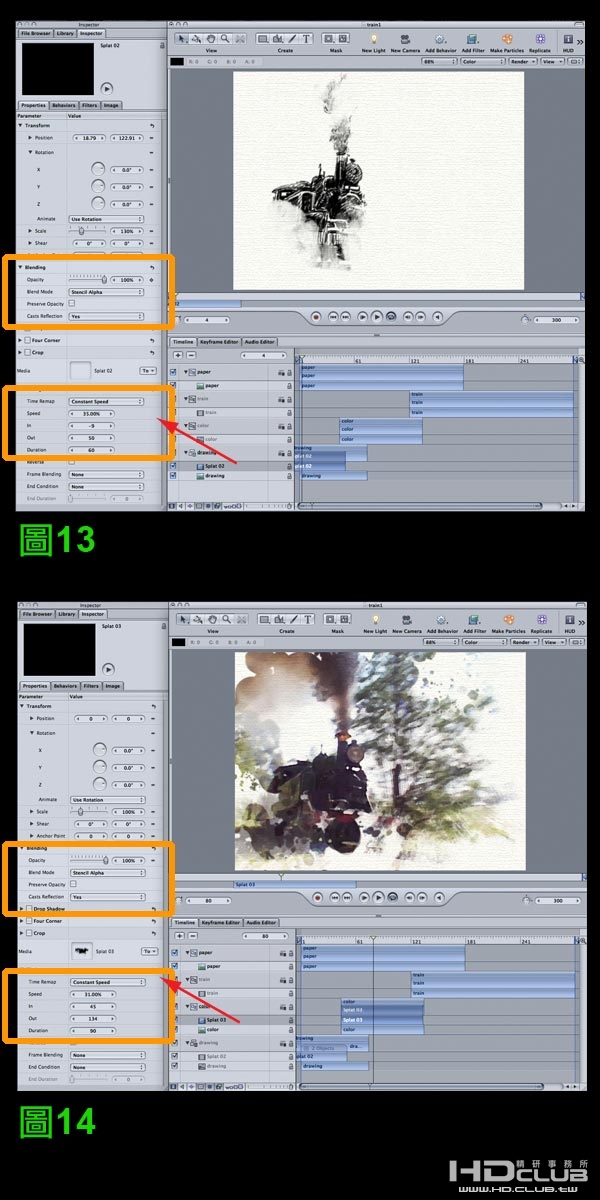Open Add Behavior in Splat 02 window toolbar
The width and height of the screenshot is (600, 1200).
coord(439,39)
